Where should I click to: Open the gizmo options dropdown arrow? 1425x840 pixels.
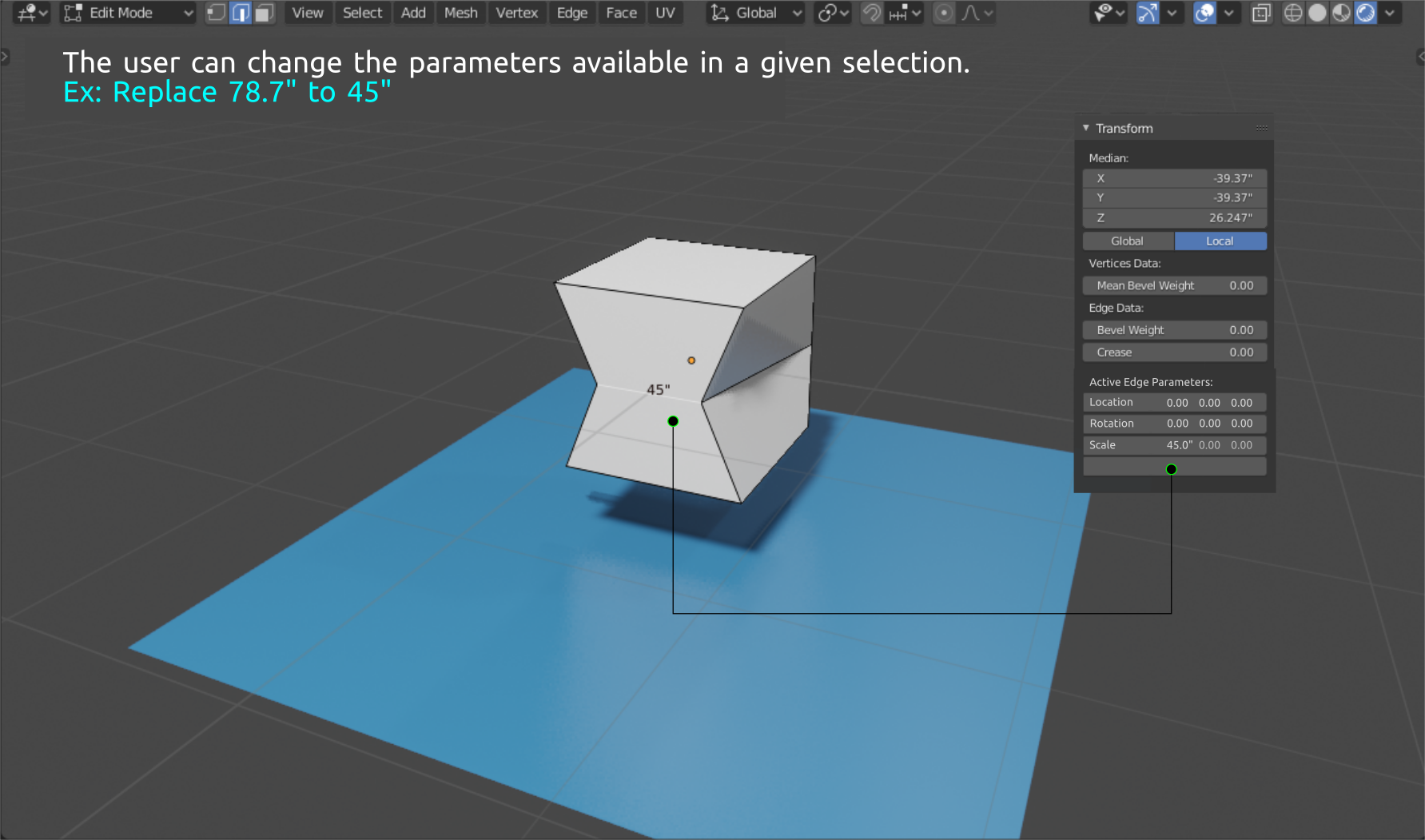point(1172,13)
